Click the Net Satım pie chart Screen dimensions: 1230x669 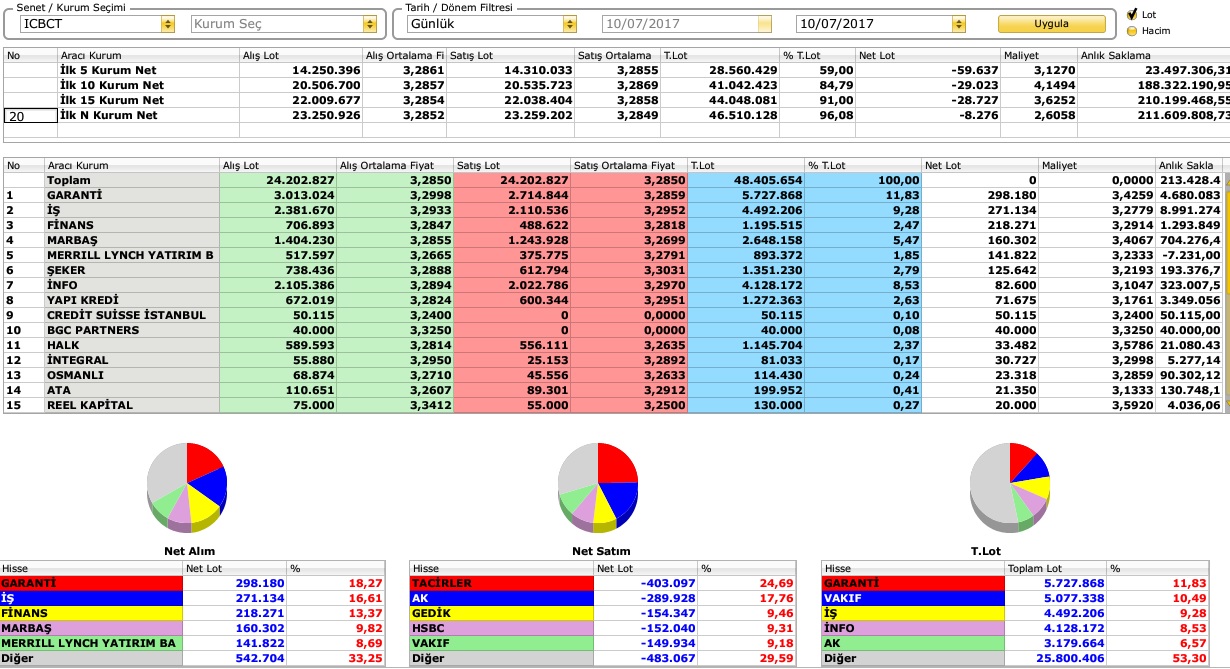[598, 487]
